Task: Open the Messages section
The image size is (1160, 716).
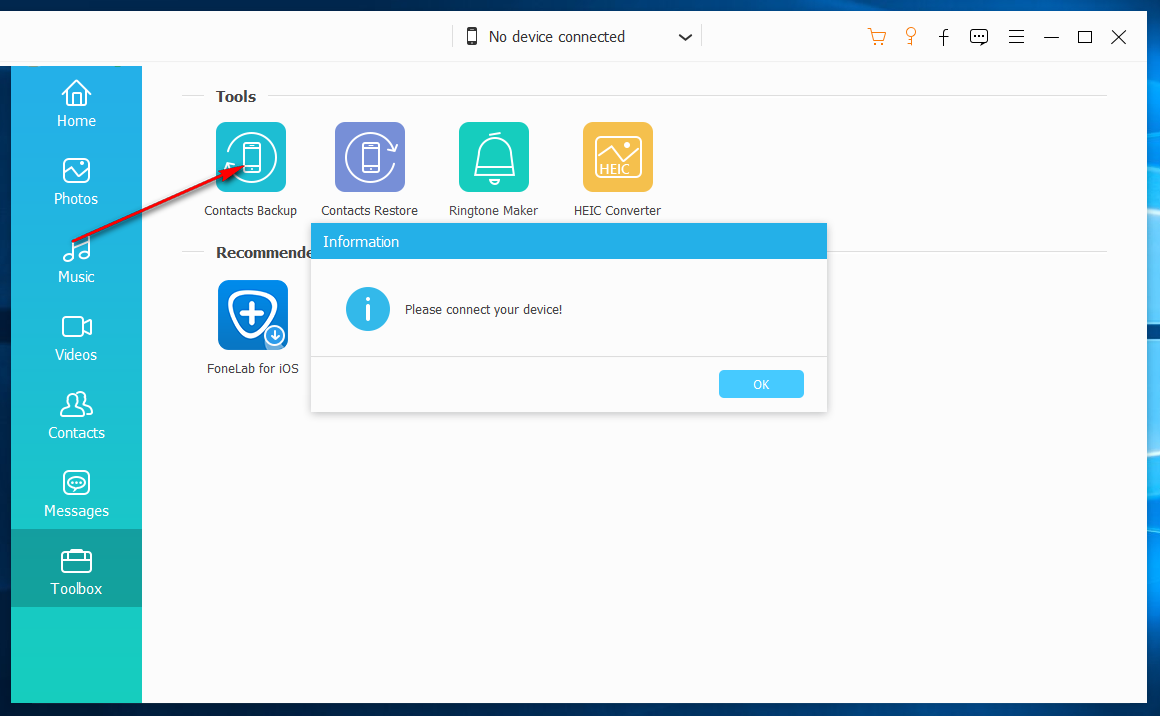Action: pos(76,495)
